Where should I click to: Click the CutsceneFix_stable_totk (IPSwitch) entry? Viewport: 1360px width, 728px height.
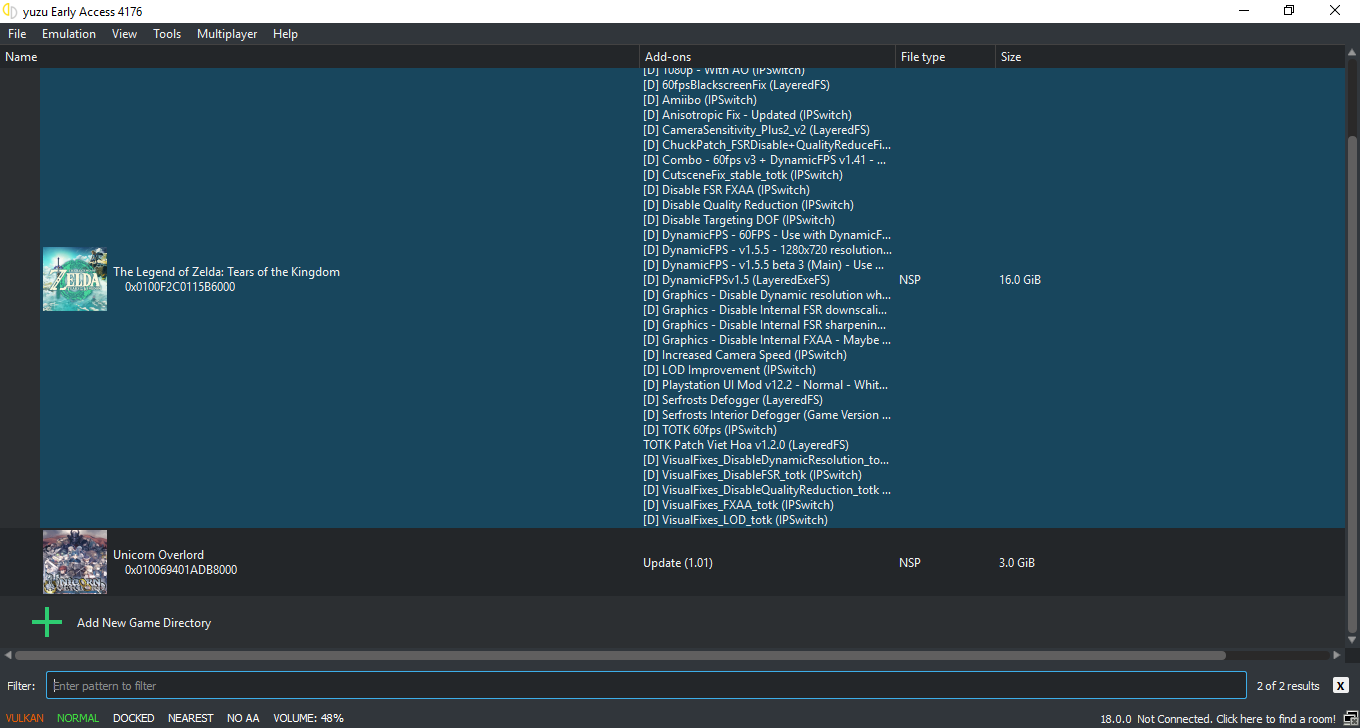(x=743, y=175)
